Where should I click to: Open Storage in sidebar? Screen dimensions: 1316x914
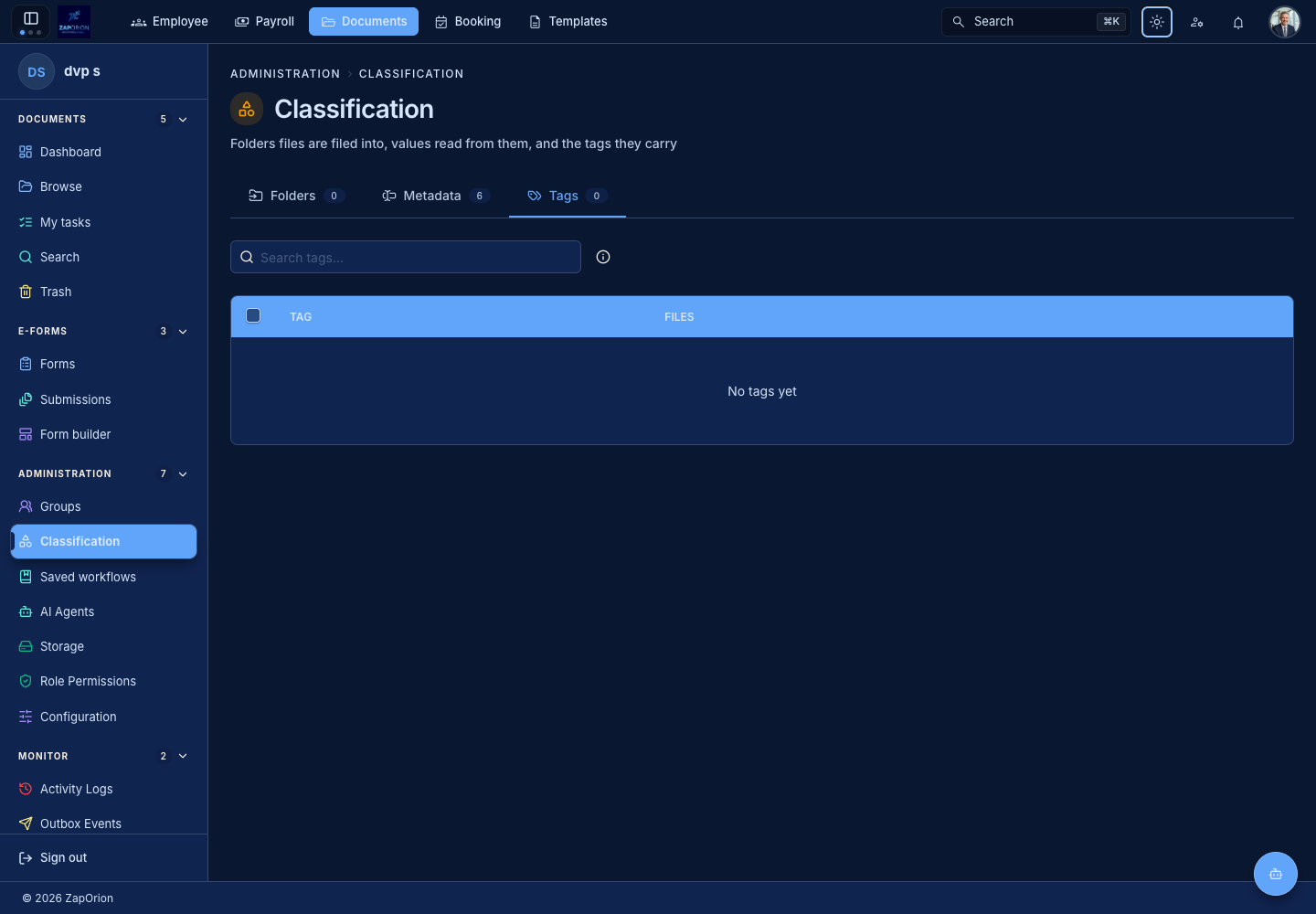tap(103, 646)
